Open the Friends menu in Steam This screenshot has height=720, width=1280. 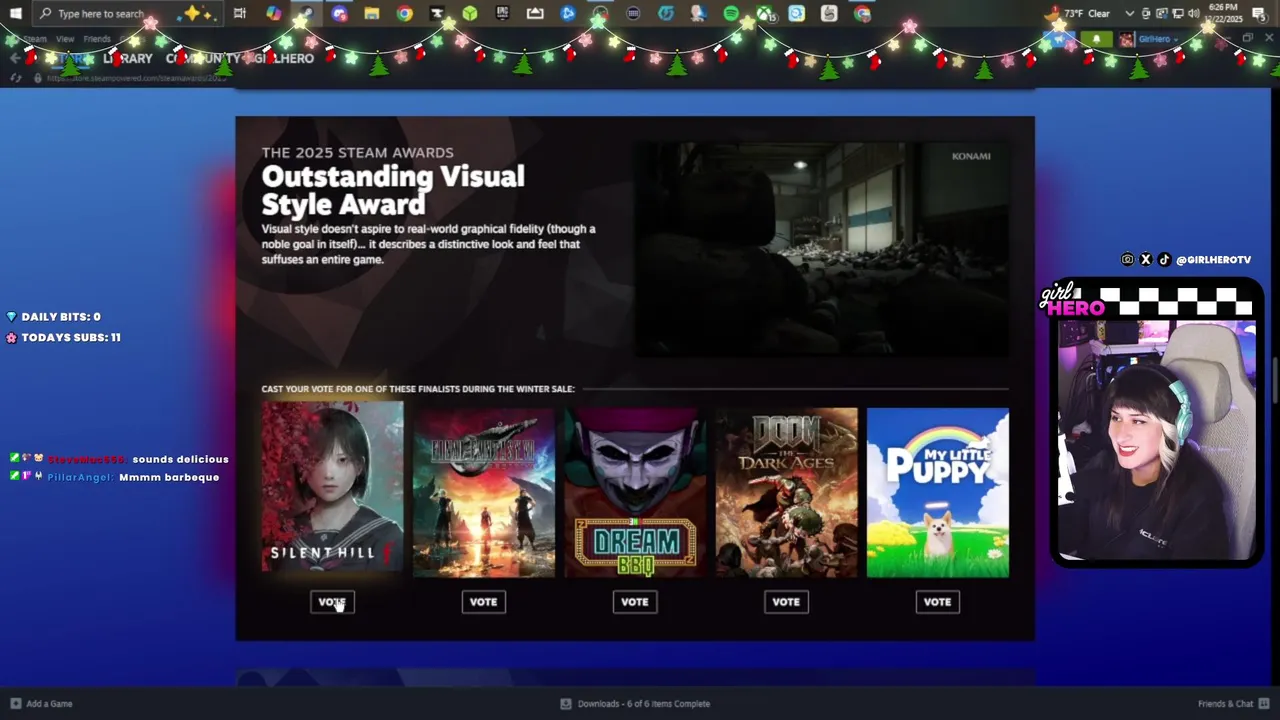point(97,39)
